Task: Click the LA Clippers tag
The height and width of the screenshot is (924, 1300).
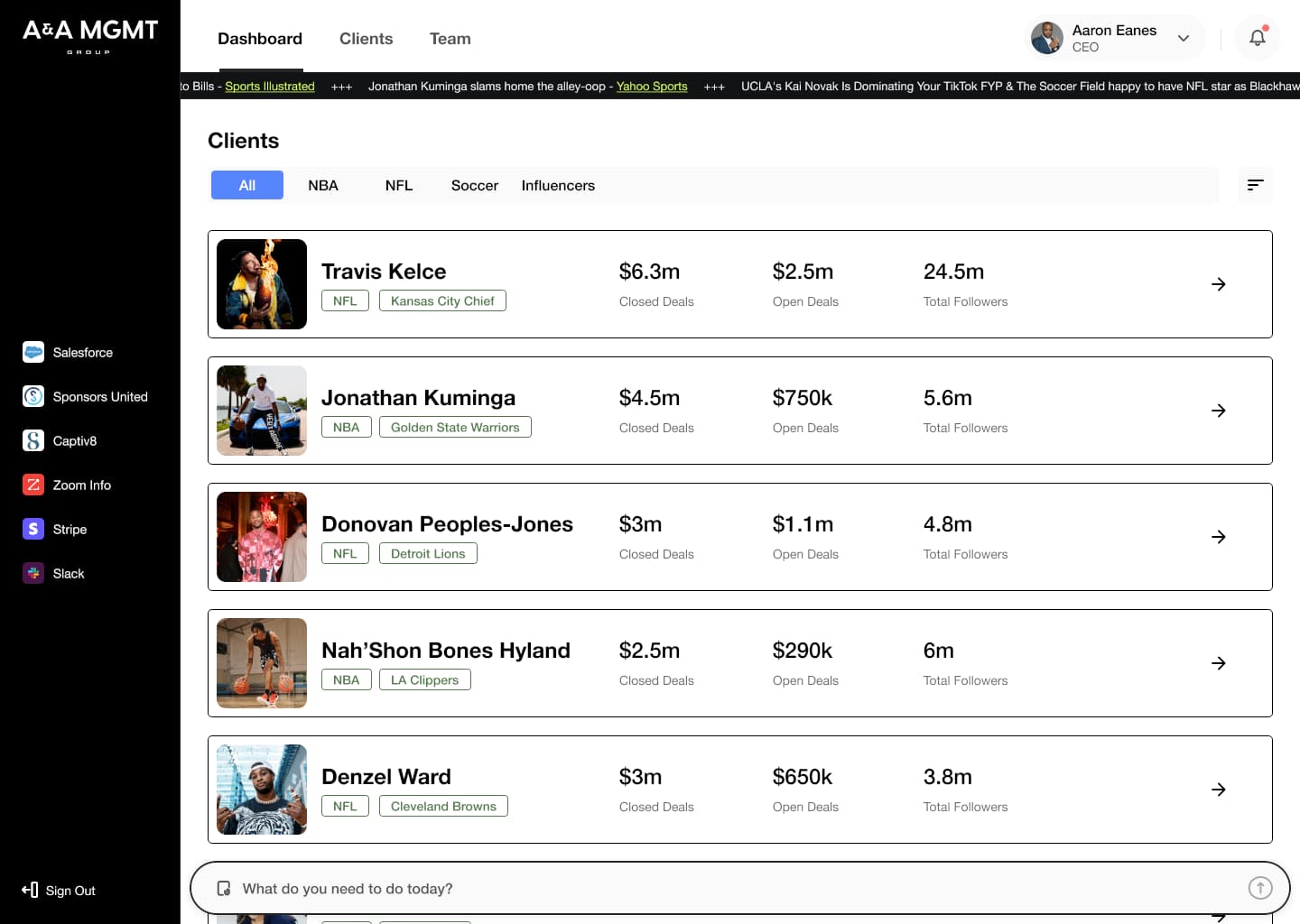Action: click(425, 679)
